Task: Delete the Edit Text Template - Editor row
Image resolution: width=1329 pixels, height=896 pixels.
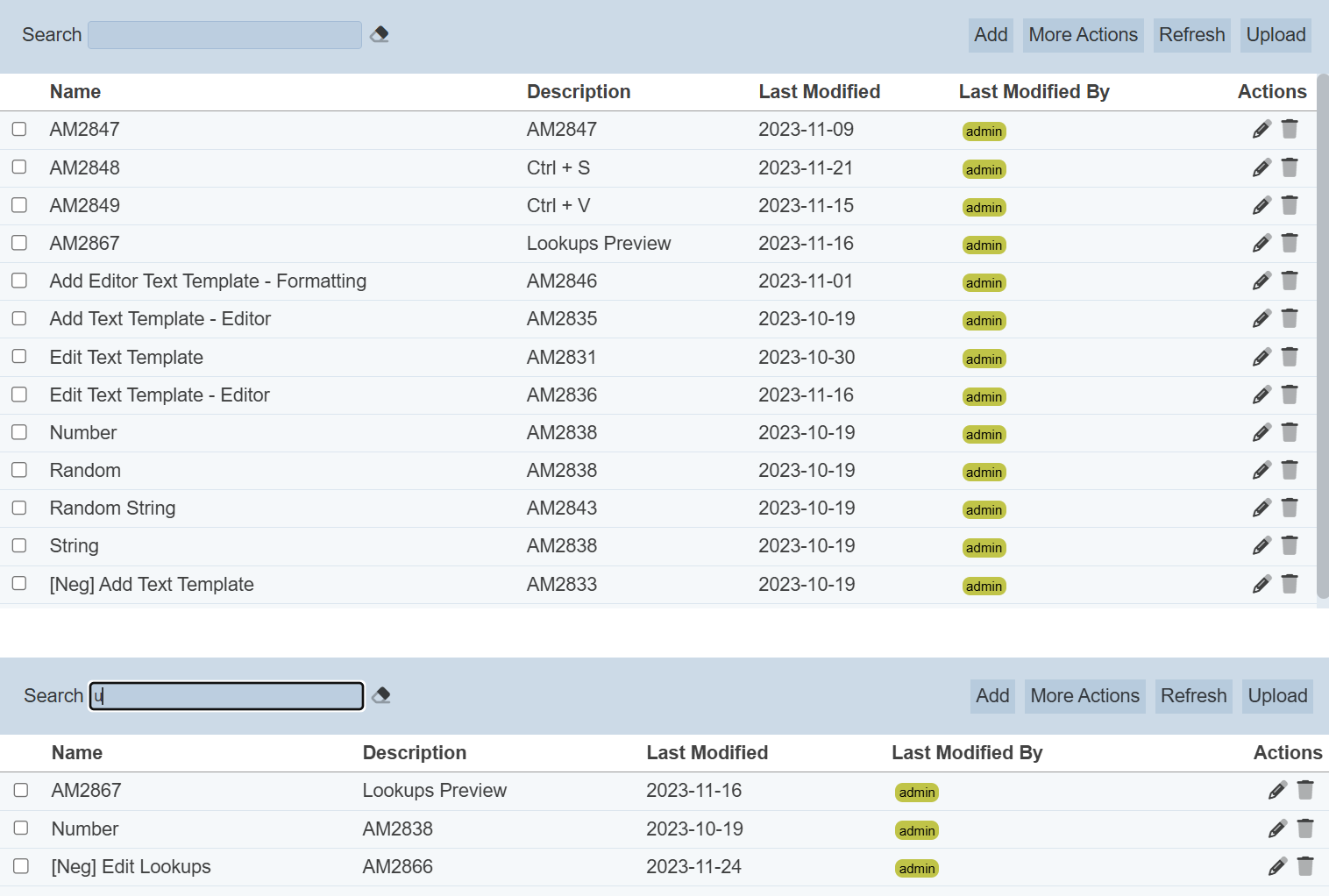Action: (x=1290, y=395)
